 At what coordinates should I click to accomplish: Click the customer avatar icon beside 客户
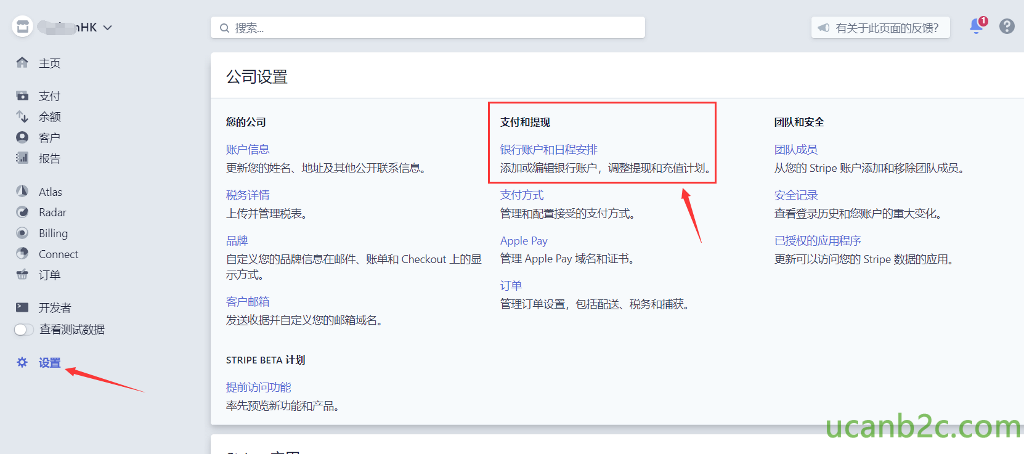tap(22, 137)
